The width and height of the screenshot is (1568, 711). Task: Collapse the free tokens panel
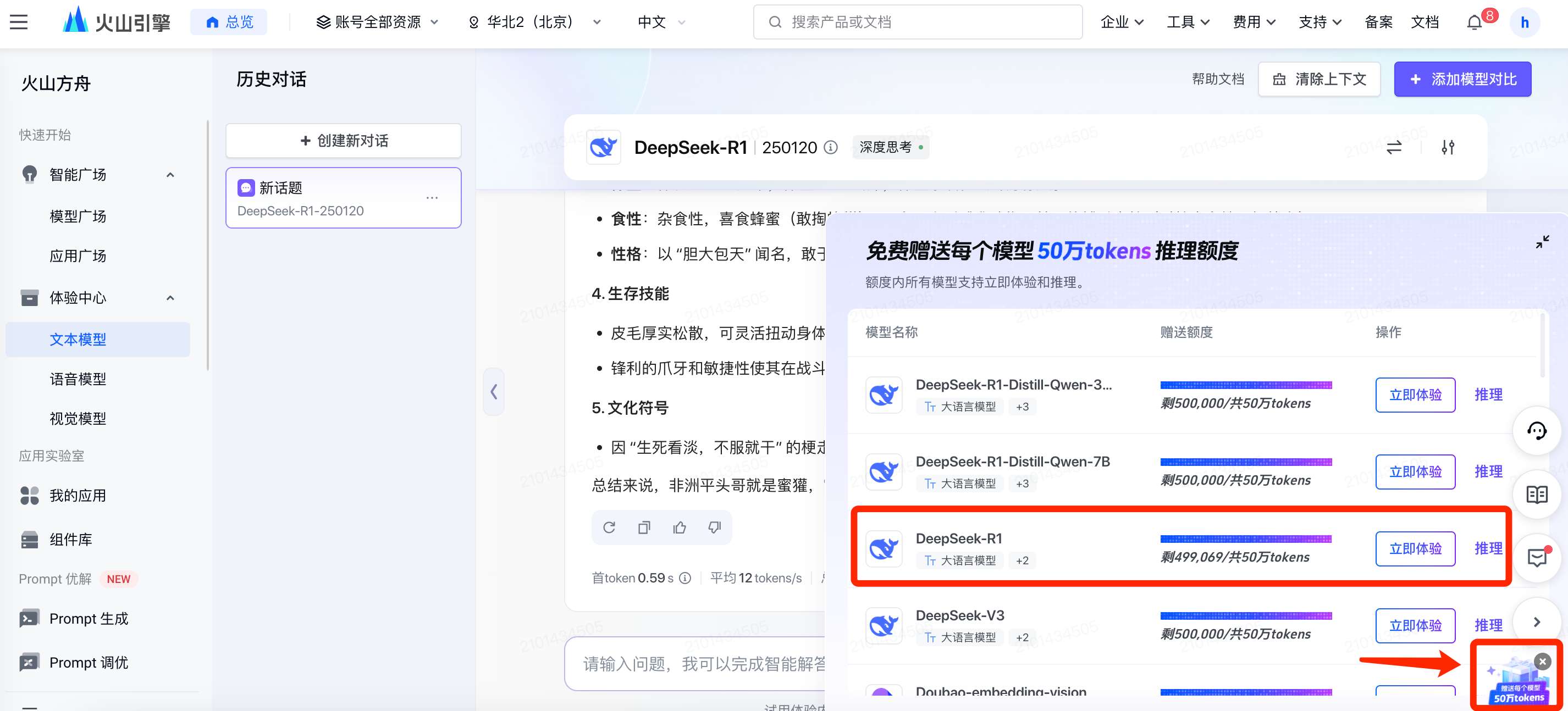pos(1542,242)
